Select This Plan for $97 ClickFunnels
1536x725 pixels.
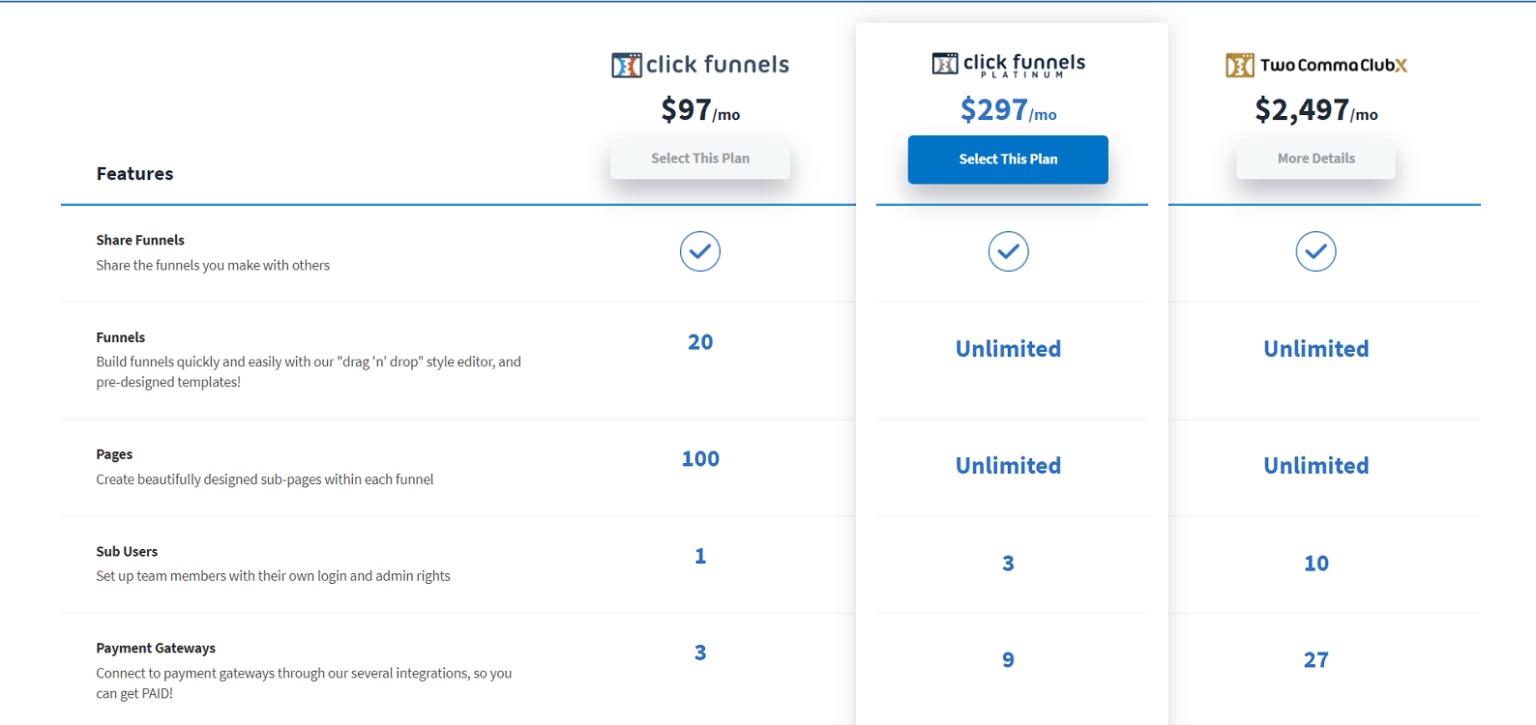point(700,159)
